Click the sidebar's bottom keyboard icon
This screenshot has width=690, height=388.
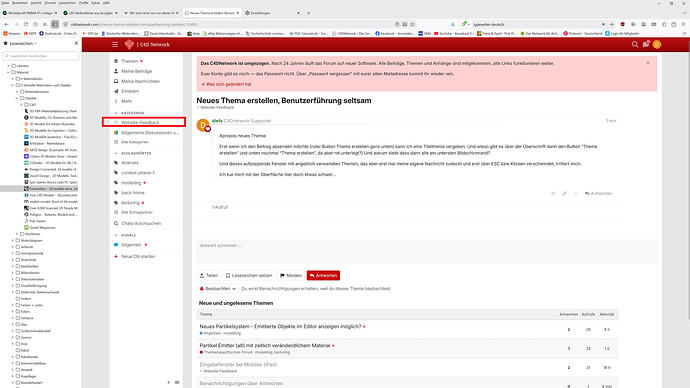point(177,382)
